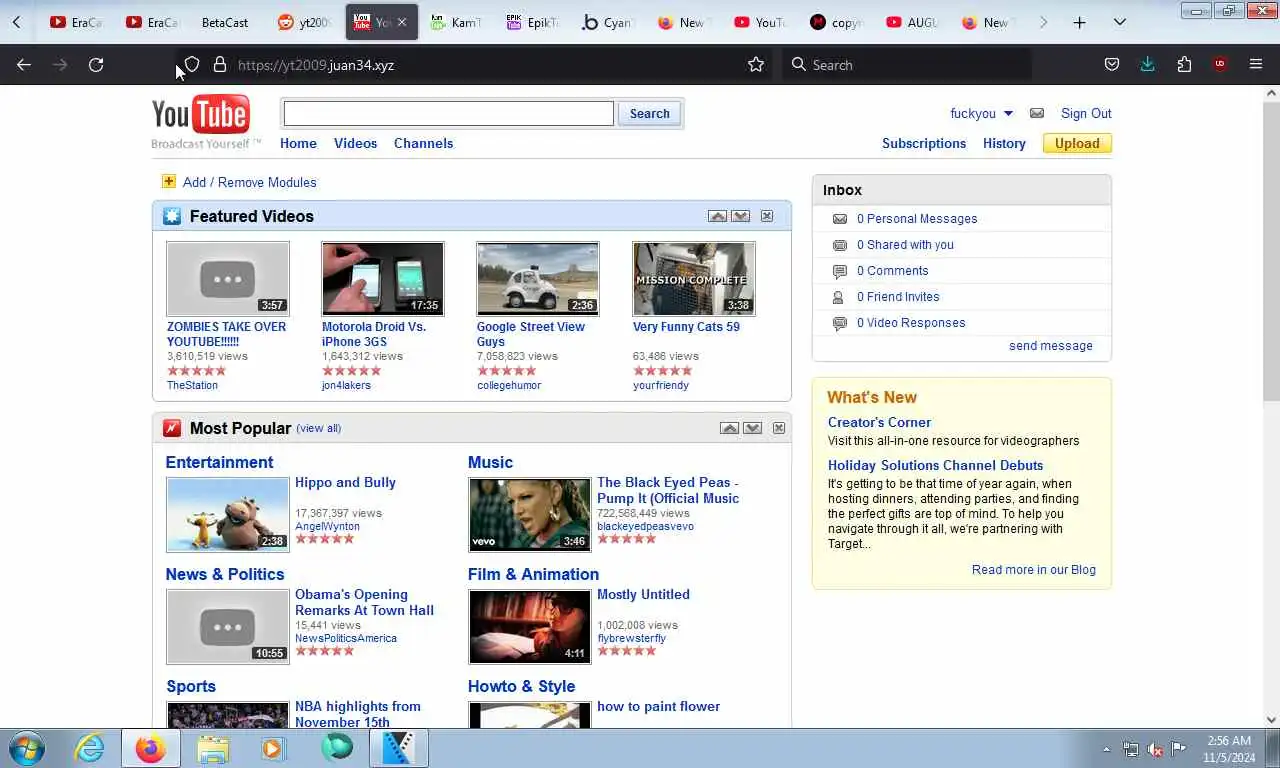Viewport: 1280px width, 768px height.
Task: Click the Firefox Search box
Action: tap(908, 65)
